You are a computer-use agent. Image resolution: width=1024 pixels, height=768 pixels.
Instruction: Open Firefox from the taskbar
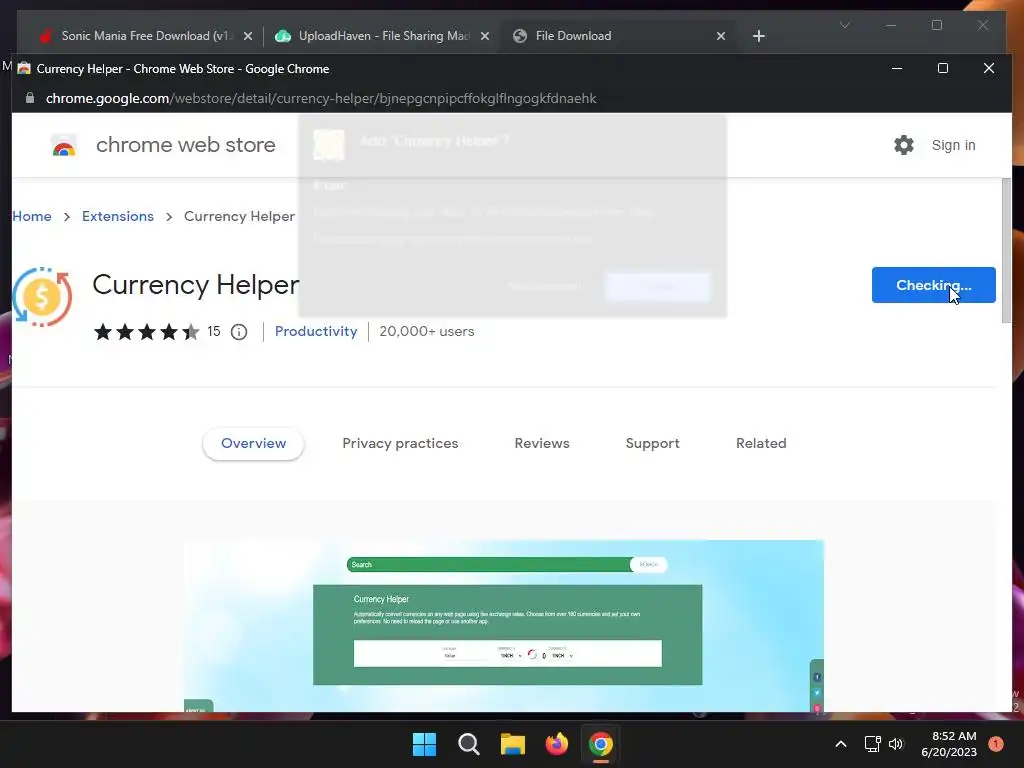pos(557,744)
